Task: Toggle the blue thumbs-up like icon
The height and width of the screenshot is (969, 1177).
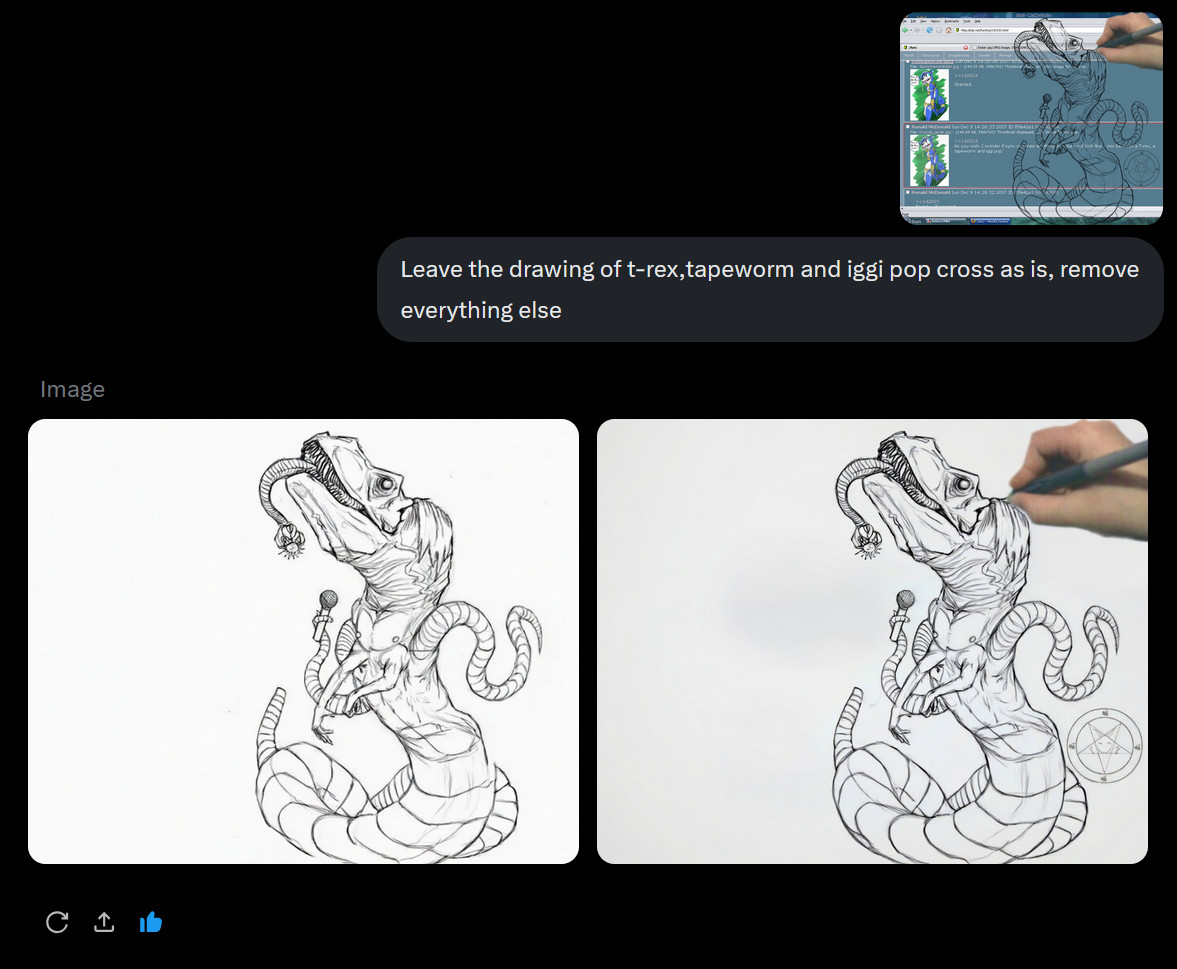Action: tap(151, 922)
